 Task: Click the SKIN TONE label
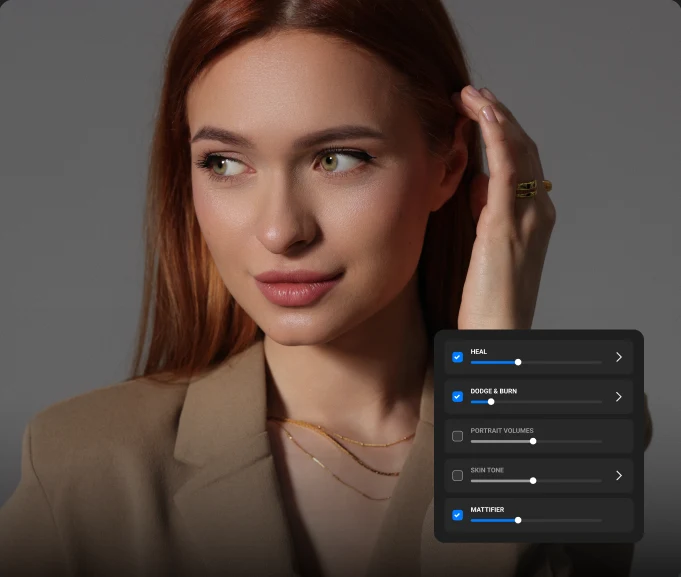point(487,470)
